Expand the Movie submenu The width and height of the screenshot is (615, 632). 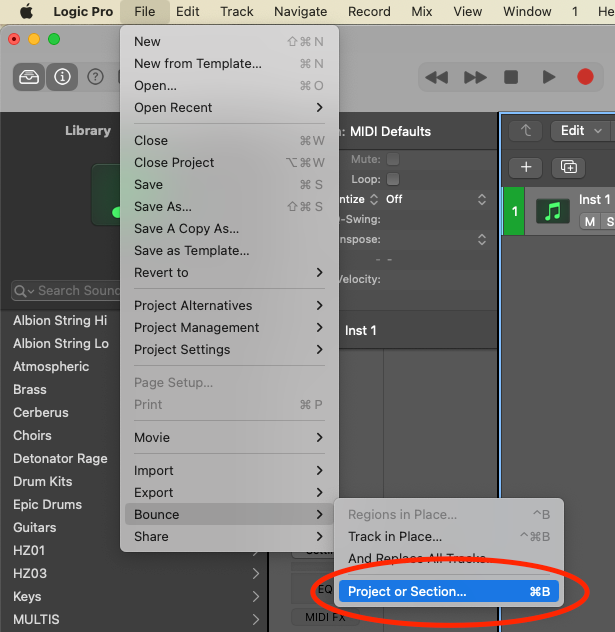click(x=229, y=437)
